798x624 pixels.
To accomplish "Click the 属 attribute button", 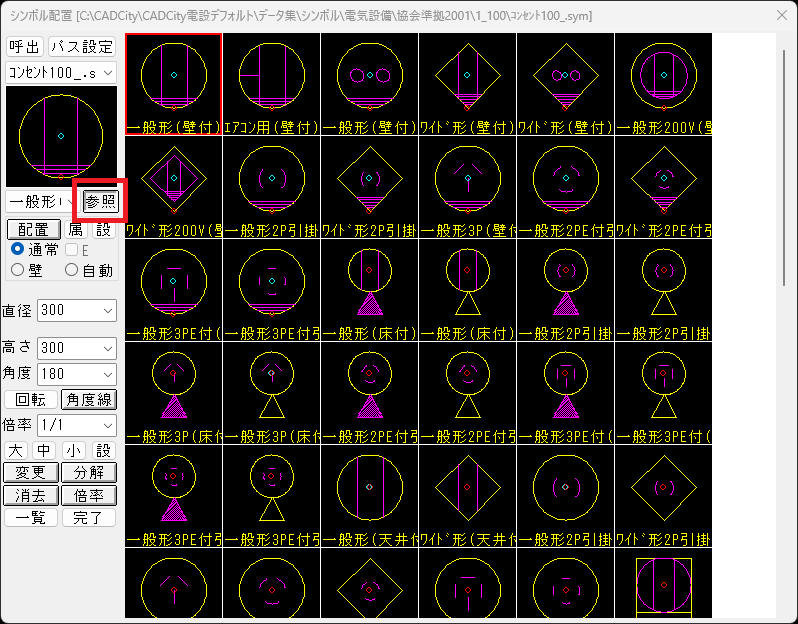I will (76, 230).
